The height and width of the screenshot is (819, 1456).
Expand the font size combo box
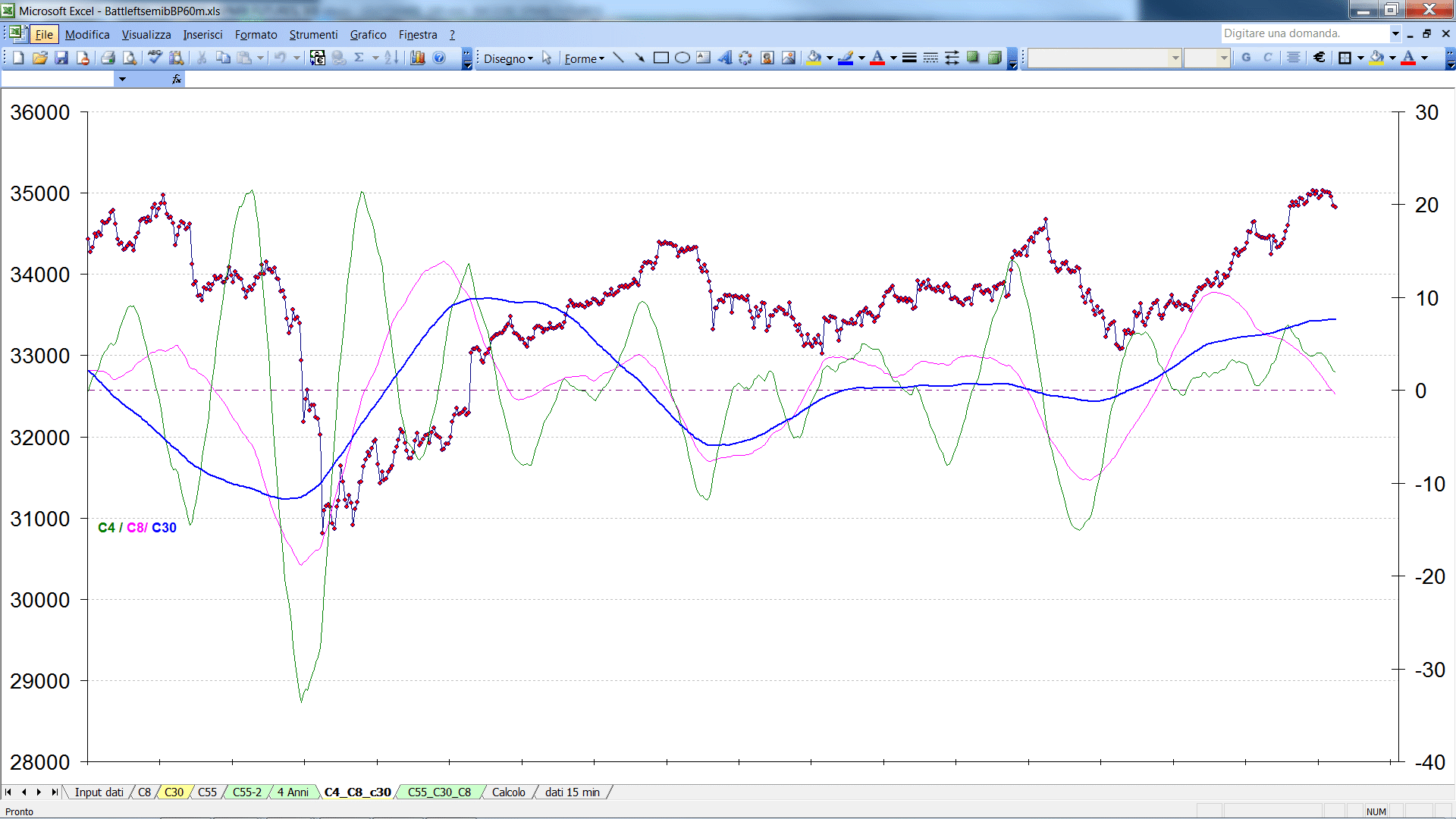click(x=1223, y=58)
